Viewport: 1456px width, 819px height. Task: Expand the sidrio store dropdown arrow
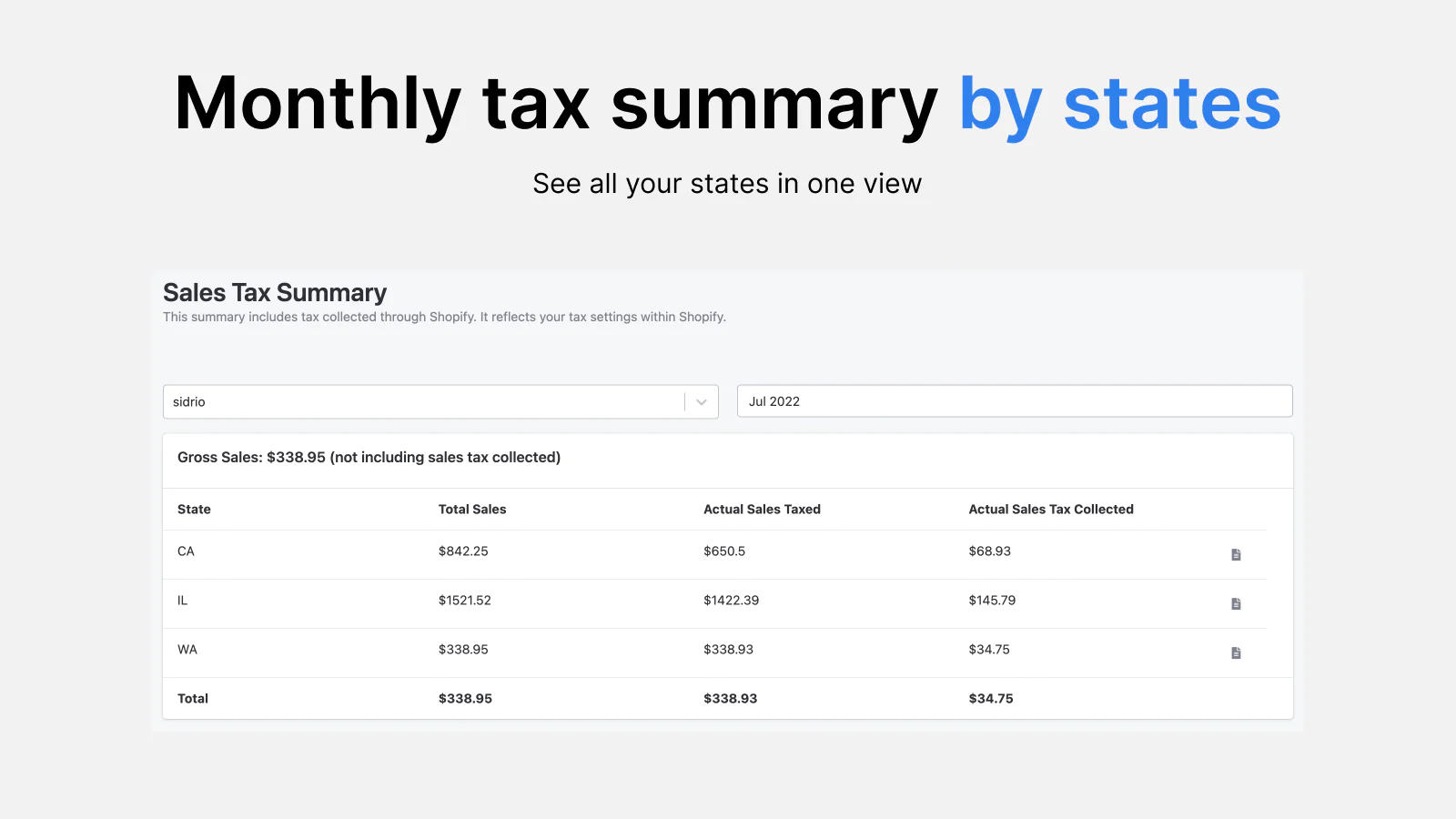[701, 402]
